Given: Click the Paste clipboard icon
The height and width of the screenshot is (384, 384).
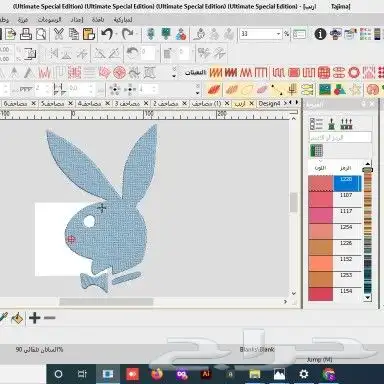Looking at the screenshot, I should pyautogui.click(x=89, y=34).
